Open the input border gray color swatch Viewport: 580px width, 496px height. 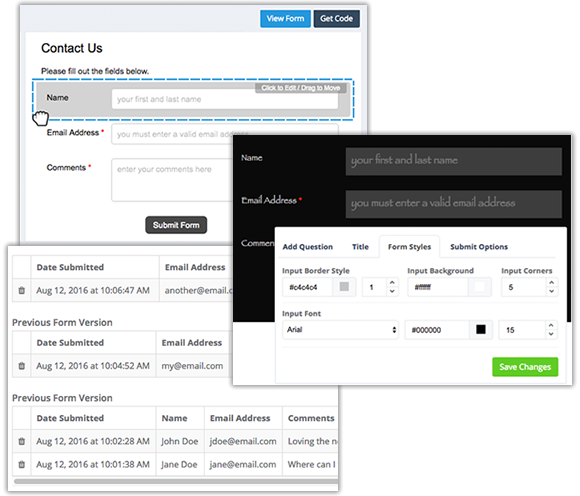click(x=344, y=287)
